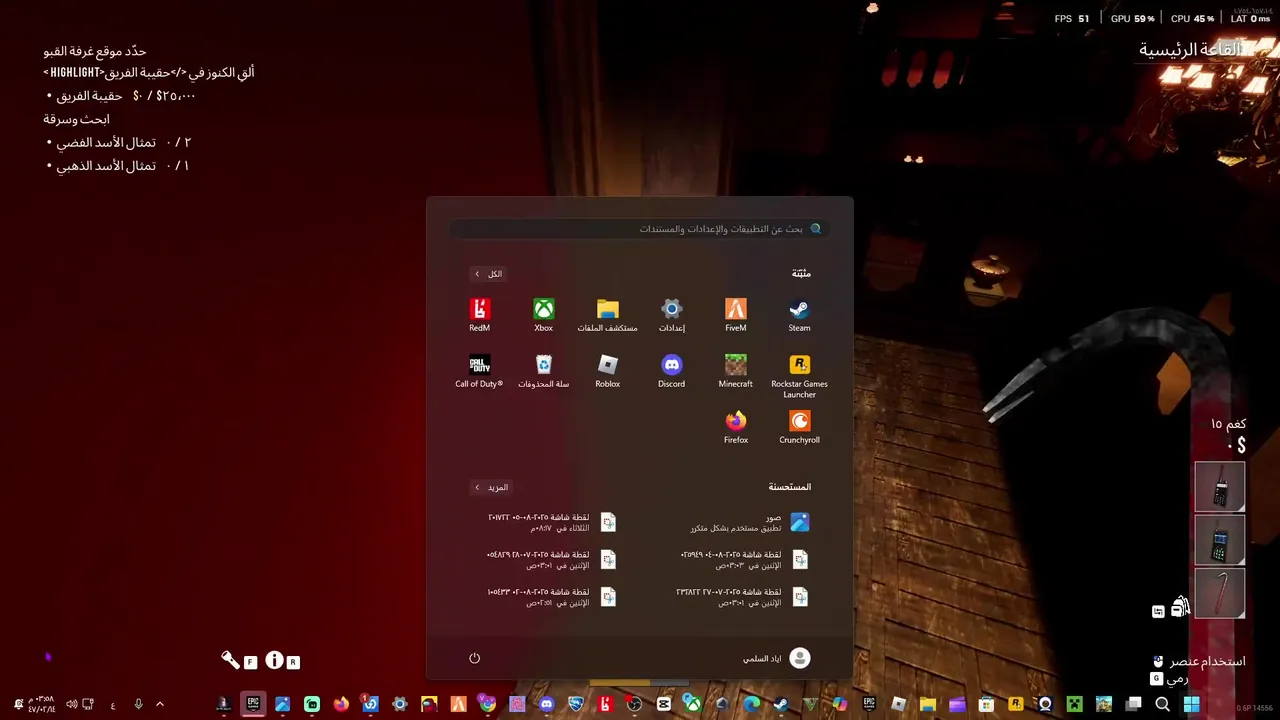Image resolution: width=1280 pixels, height=720 pixels.
Task: Open the taskbar search magnifier
Action: point(1162,704)
